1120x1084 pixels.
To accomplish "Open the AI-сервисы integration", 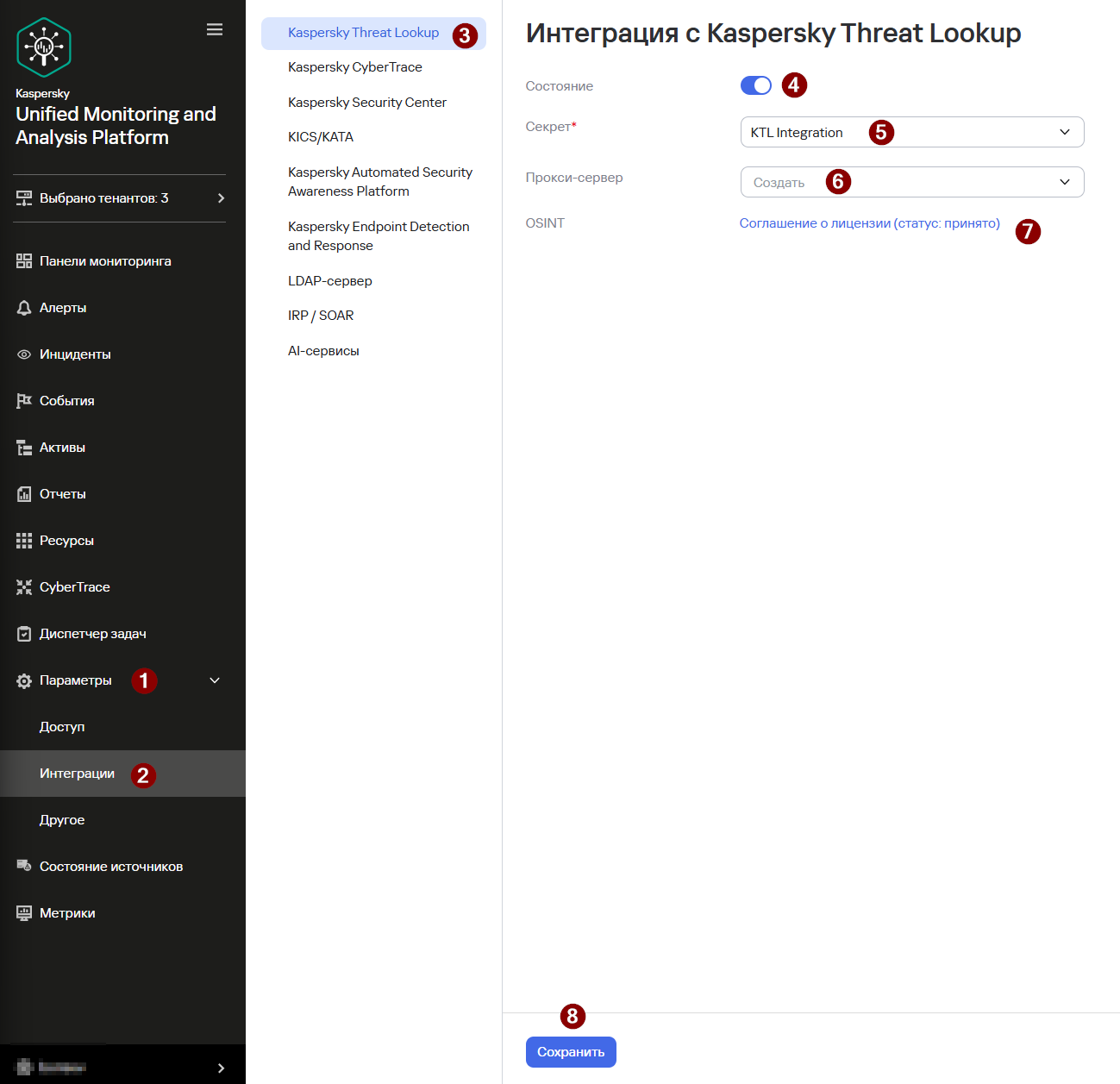I will (323, 351).
